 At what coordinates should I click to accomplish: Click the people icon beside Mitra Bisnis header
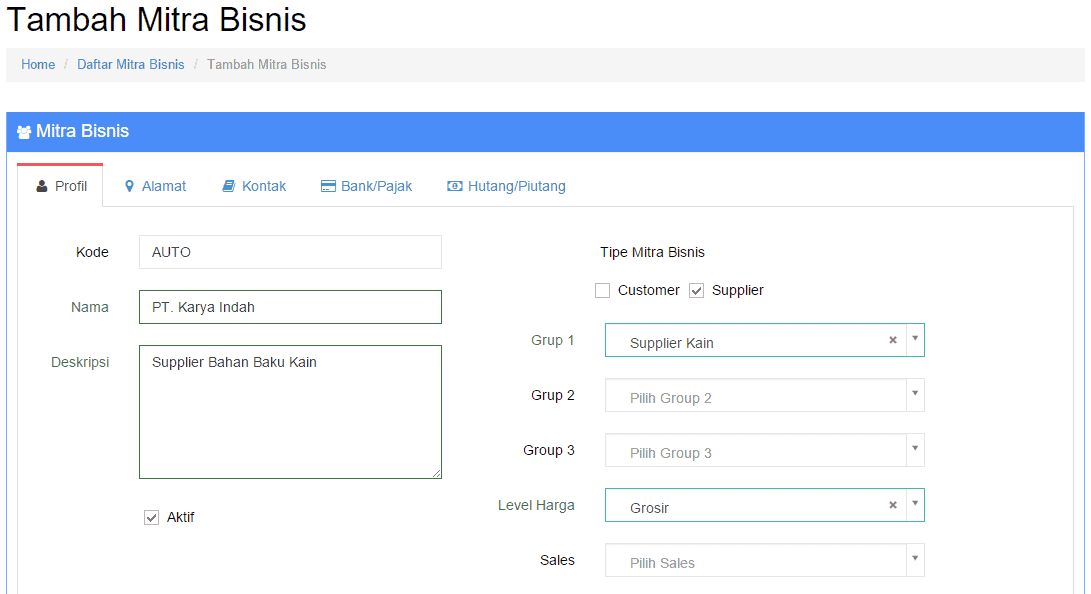point(24,132)
